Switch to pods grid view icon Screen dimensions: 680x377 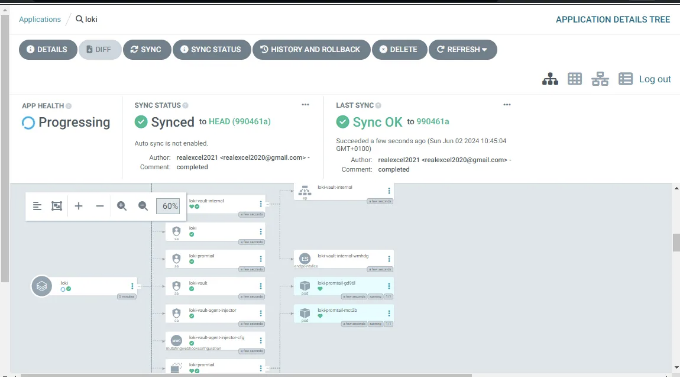575,79
